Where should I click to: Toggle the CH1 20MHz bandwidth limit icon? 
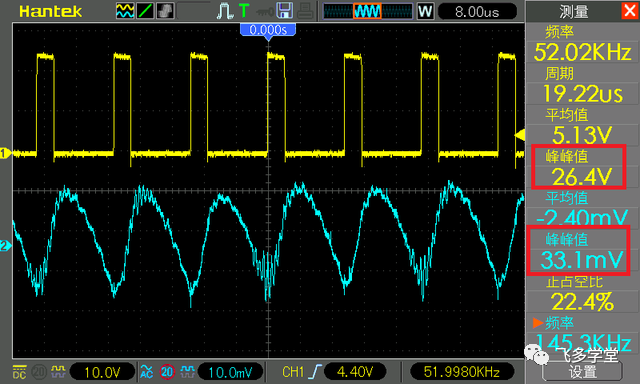click(39, 372)
